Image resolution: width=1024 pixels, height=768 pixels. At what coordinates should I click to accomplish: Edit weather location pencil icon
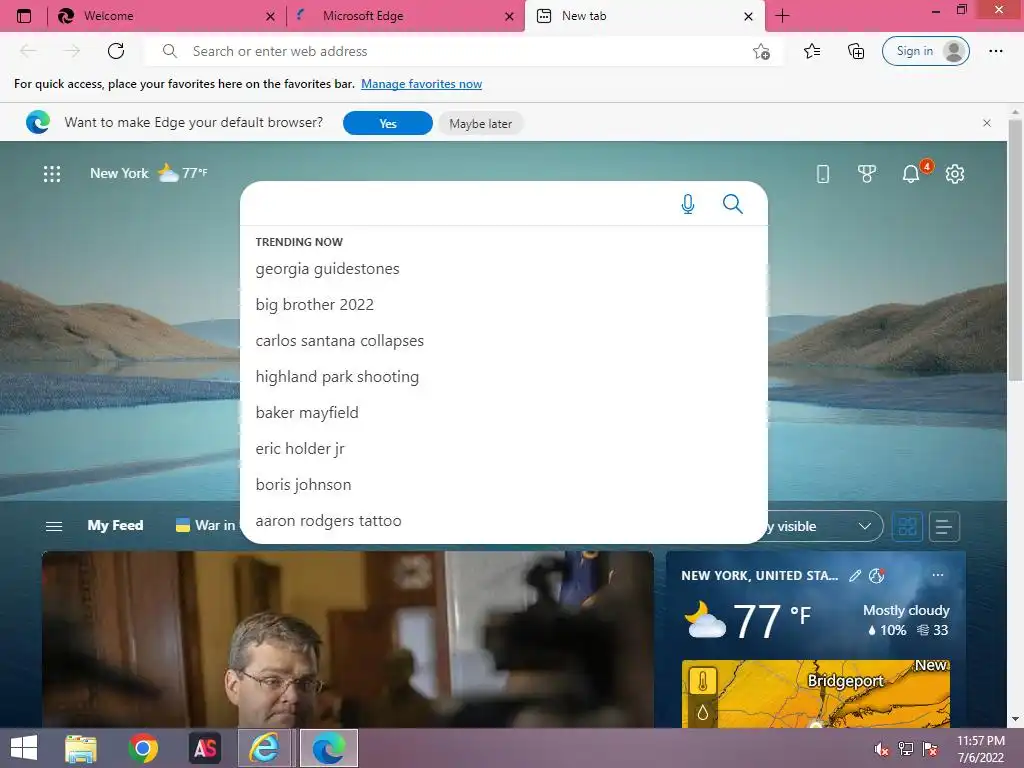[x=855, y=575]
